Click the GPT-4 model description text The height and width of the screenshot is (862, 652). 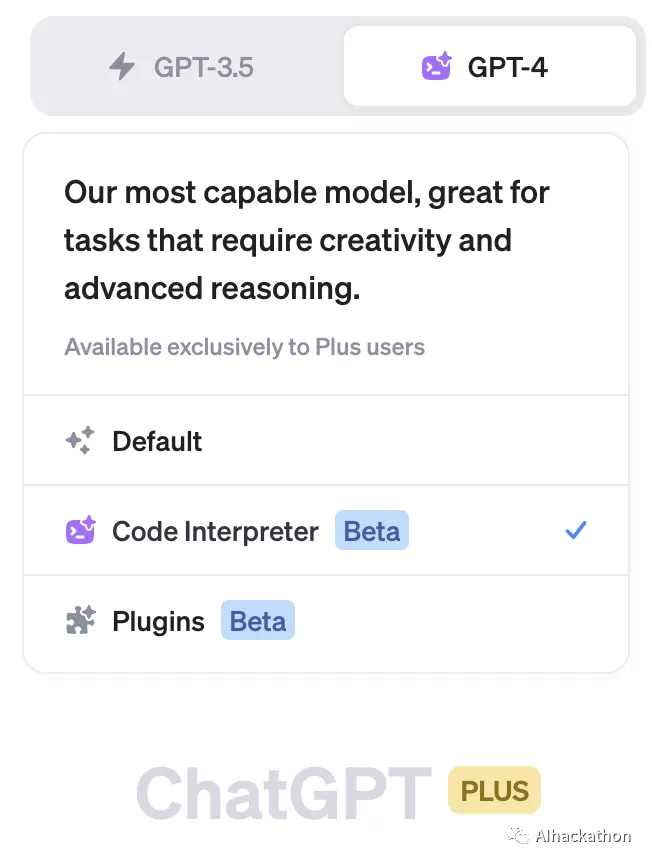pos(307,240)
